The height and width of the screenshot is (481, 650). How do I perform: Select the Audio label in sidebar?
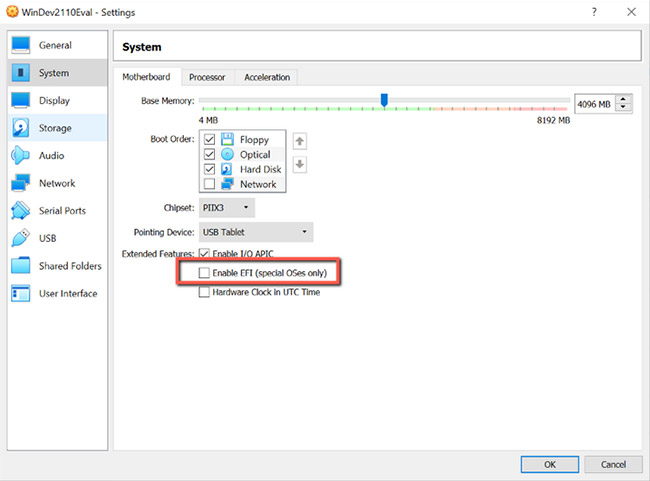(51, 155)
